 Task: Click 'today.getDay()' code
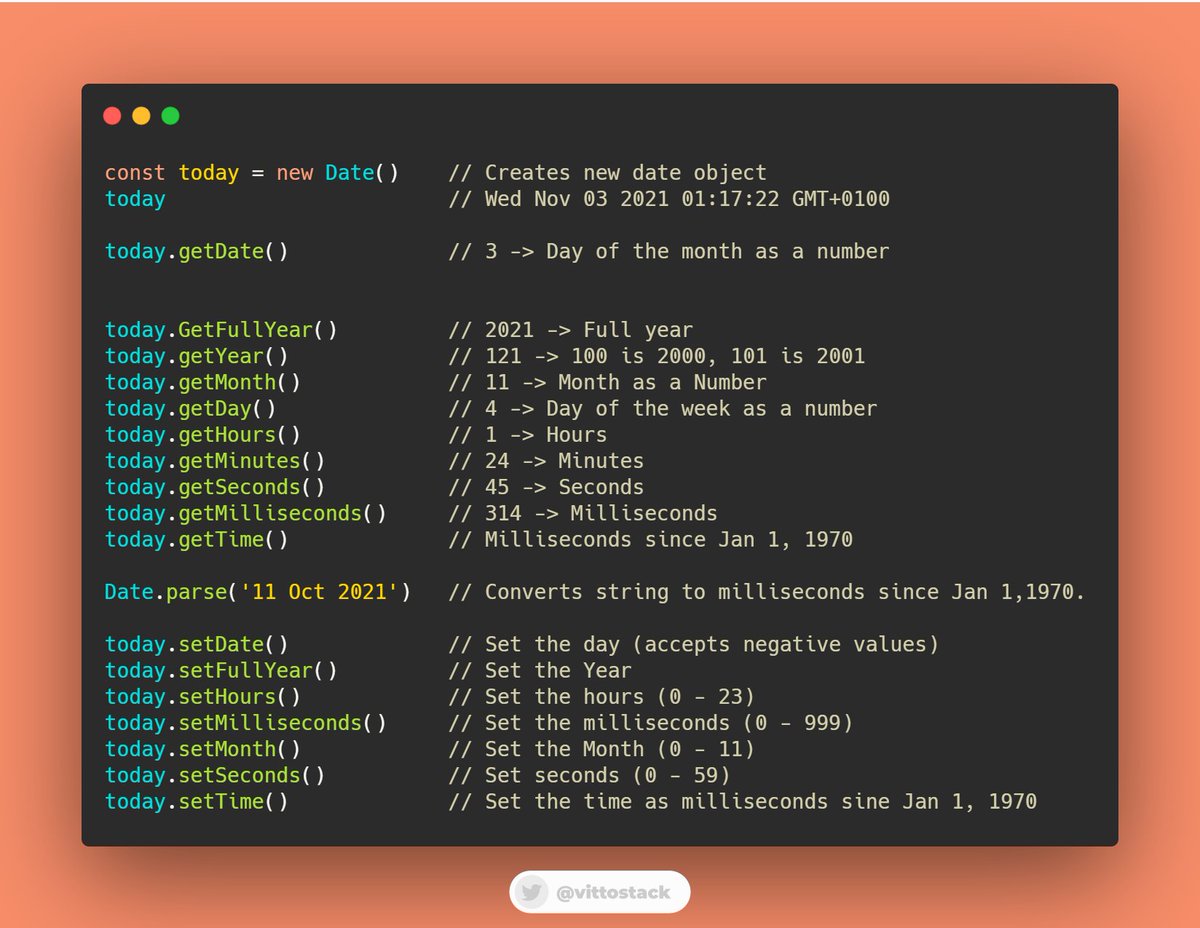(191, 408)
